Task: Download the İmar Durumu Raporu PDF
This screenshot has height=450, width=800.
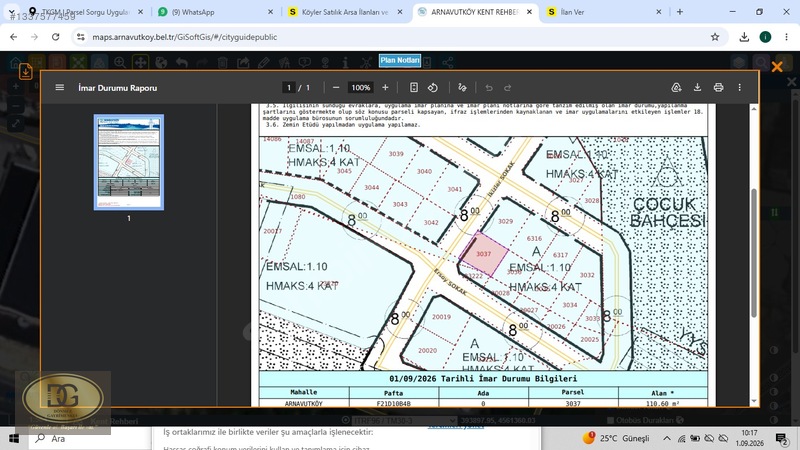Action: 697,88
